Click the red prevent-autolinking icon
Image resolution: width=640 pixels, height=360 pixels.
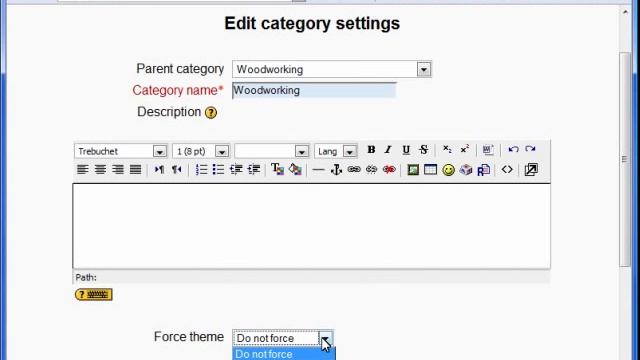pyautogui.click(x=389, y=169)
